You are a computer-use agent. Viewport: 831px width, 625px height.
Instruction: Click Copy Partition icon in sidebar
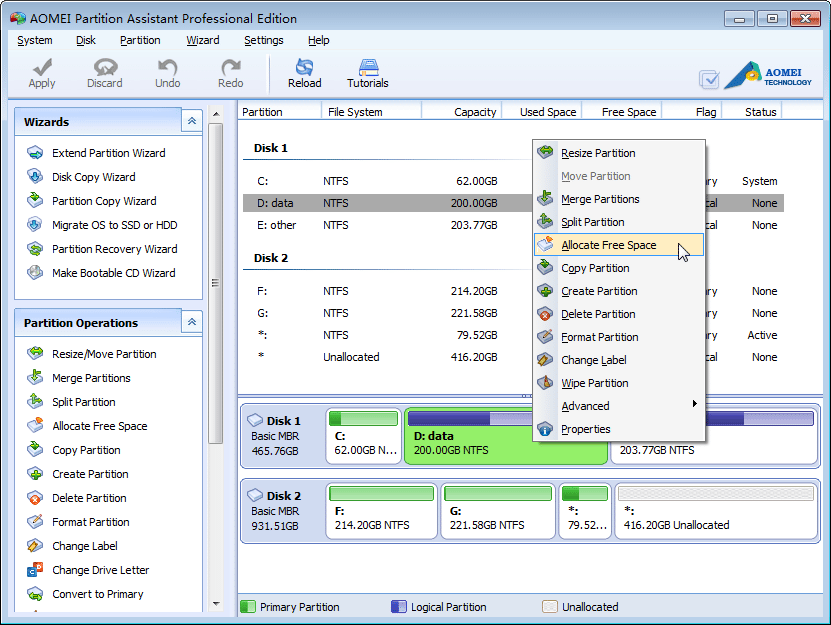[x=35, y=450]
